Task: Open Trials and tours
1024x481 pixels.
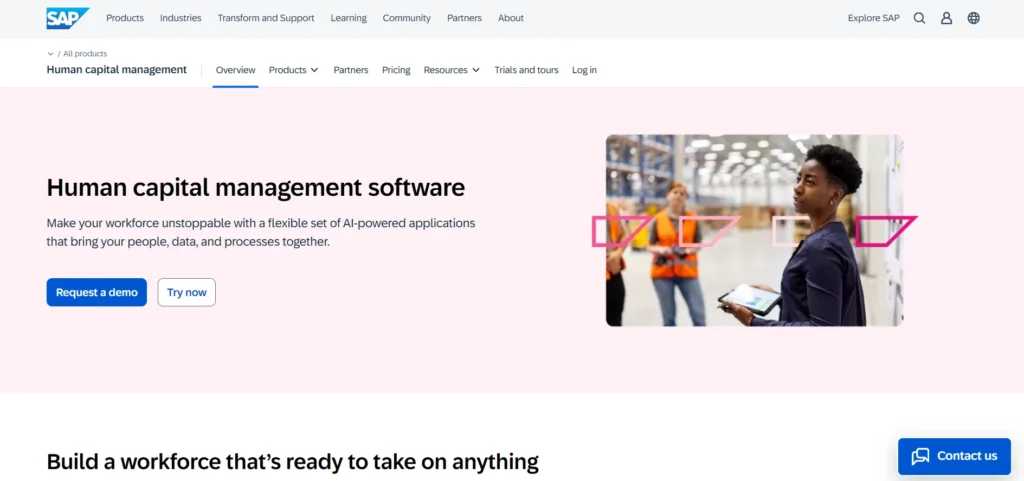Action: click(x=526, y=70)
